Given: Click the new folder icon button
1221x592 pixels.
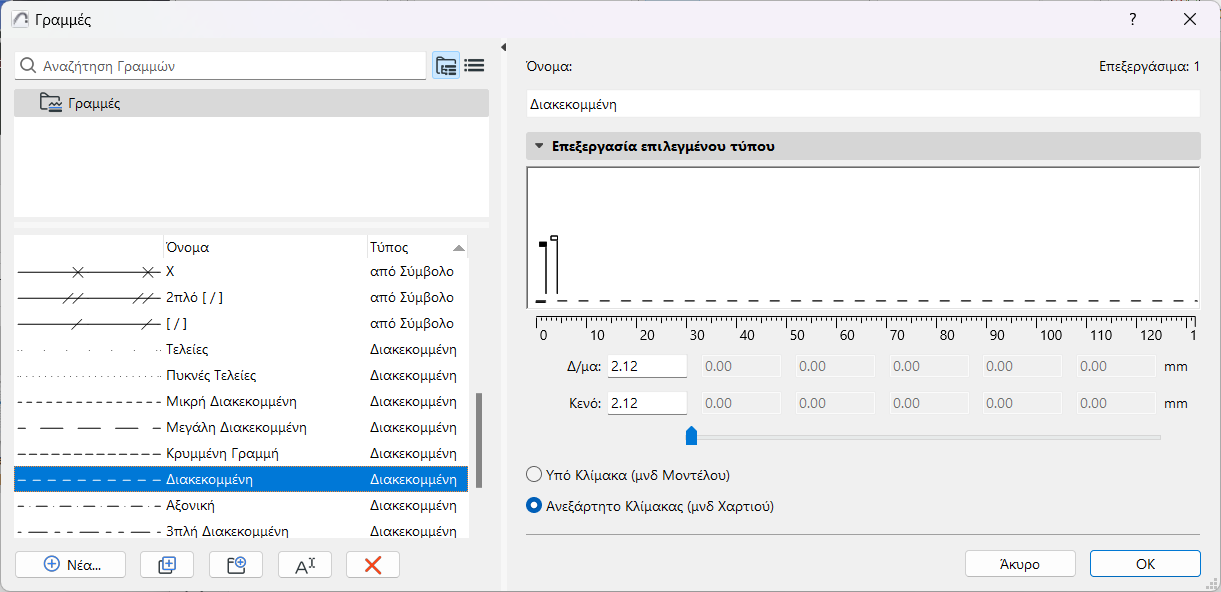Looking at the screenshot, I should click(237, 565).
